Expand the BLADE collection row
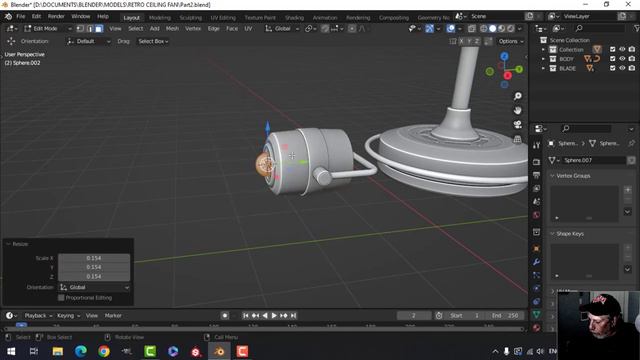The image size is (640, 360). pyautogui.click(x=543, y=68)
